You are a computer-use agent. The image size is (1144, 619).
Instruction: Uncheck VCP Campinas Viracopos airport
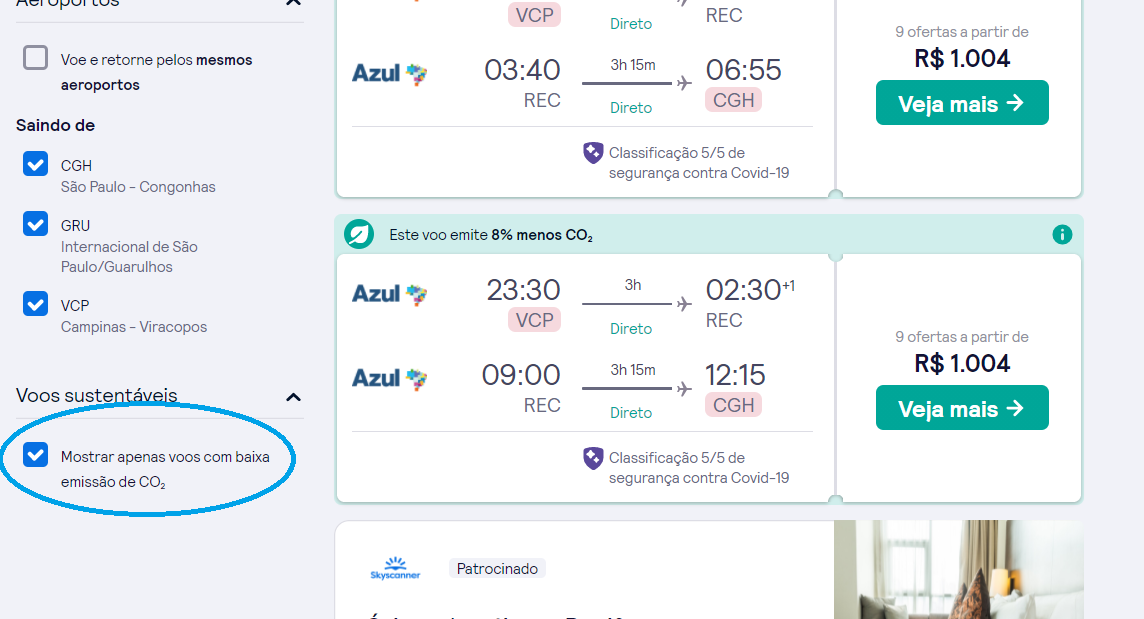tap(36, 304)
